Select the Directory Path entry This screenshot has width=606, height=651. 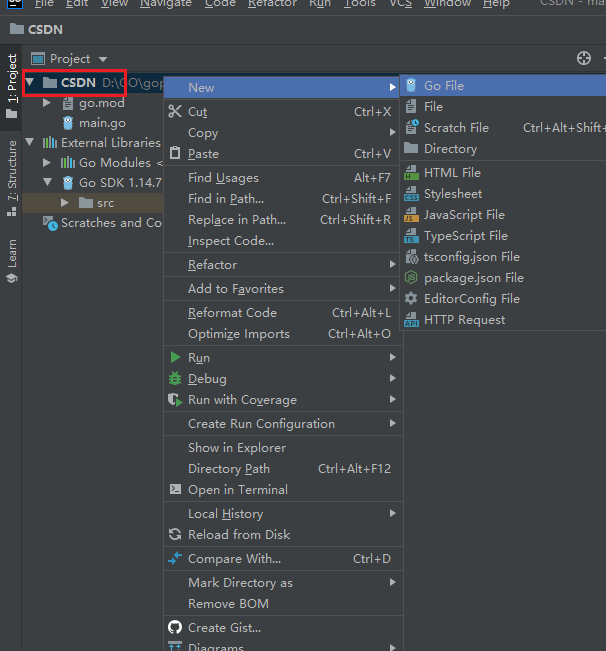pyautogui.click(x=283, y=469)
